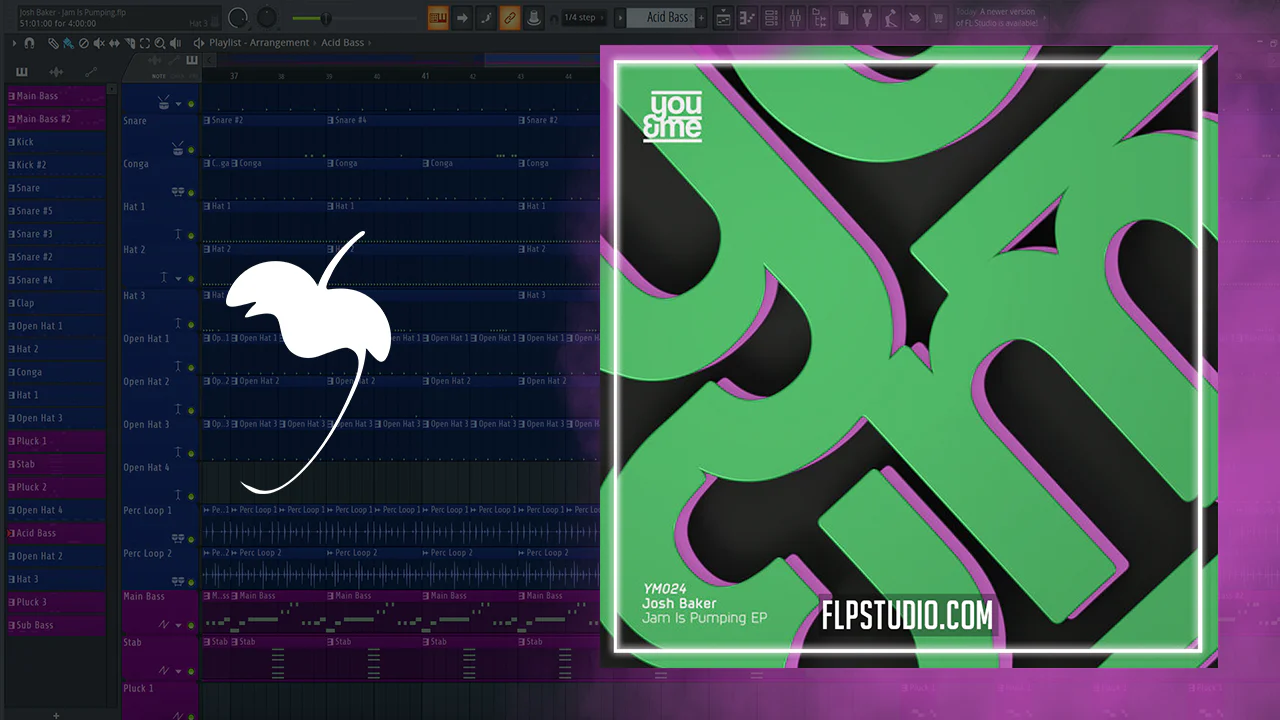
Task: Select the Delete tool in playlist toolbar
Action: coord(83,43)
